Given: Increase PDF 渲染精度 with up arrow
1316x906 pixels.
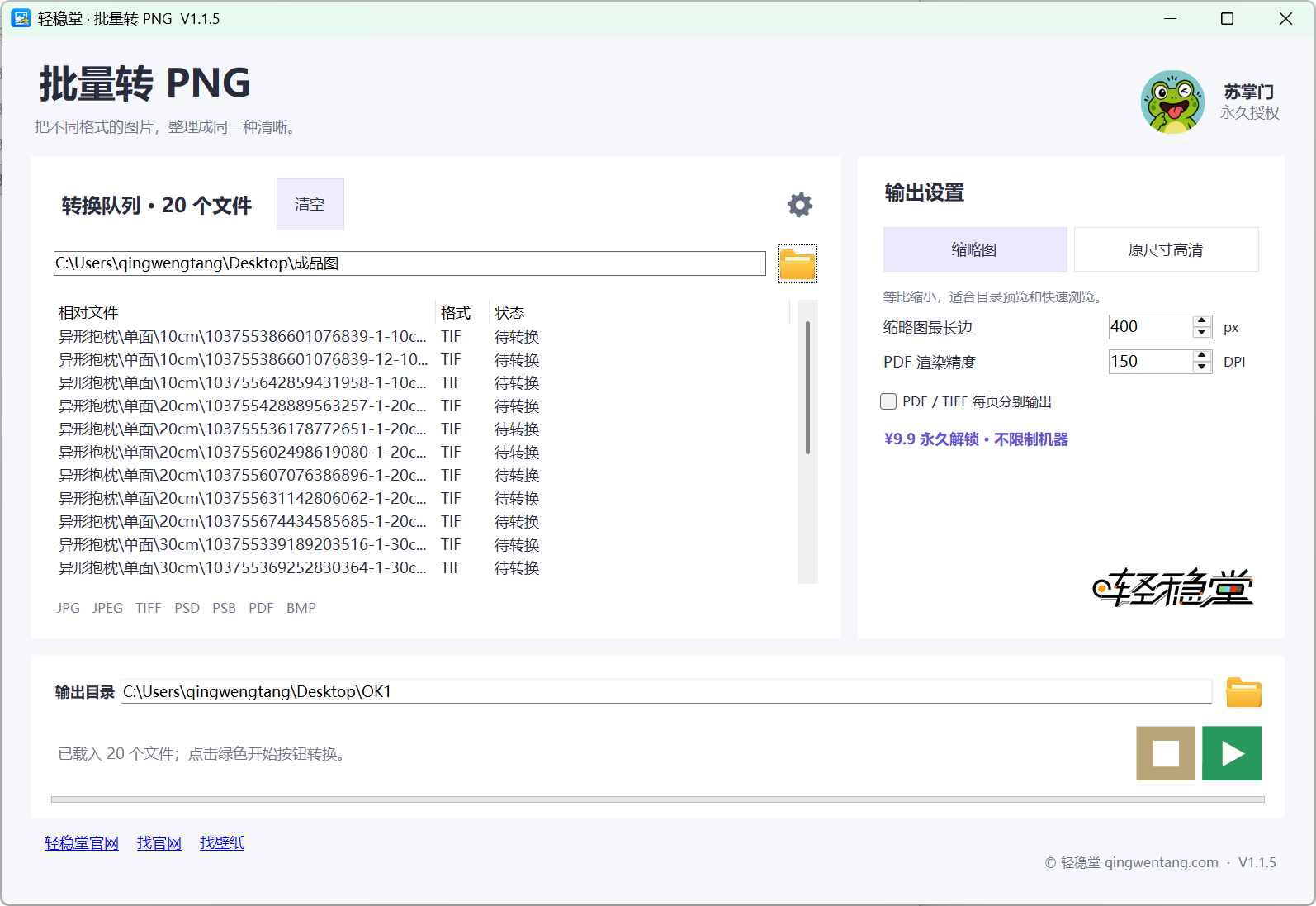Looking at the screenshot, I should coord(1202,356).
